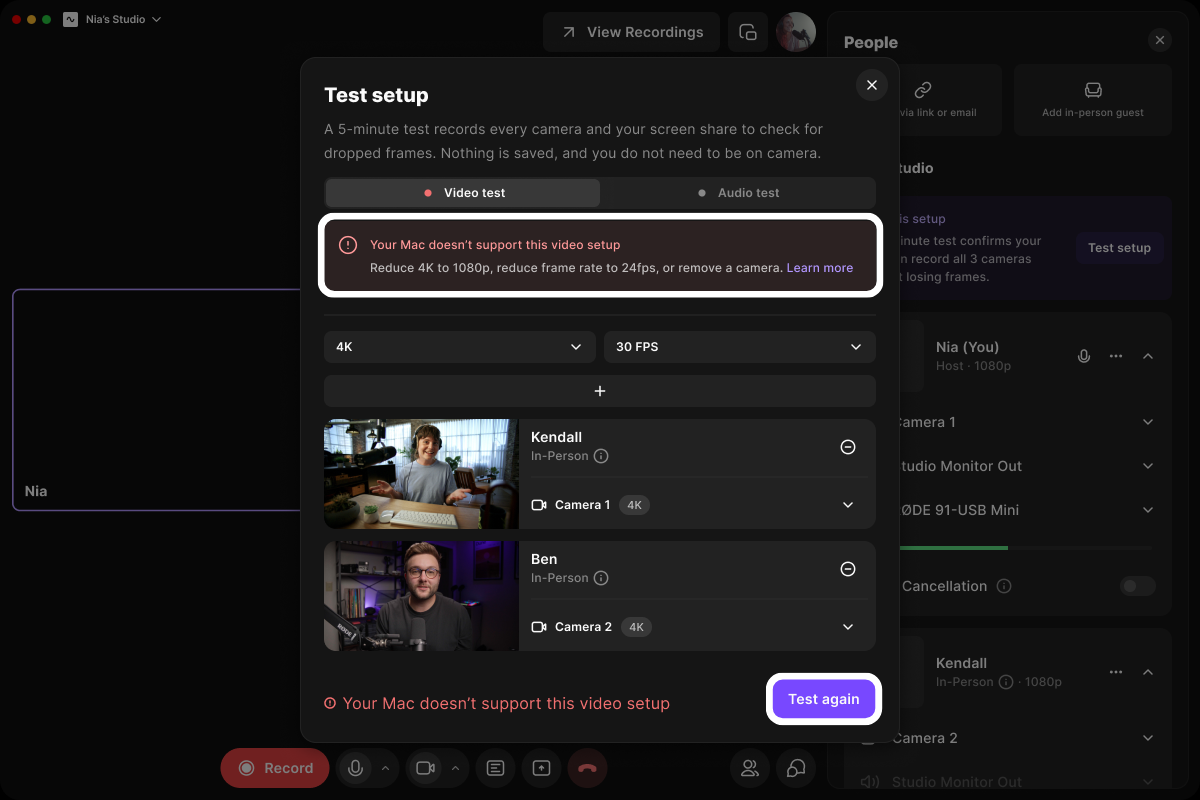1200x800 pixels.
Task: Switch to the Video test tab
Action: coord(463,193)
